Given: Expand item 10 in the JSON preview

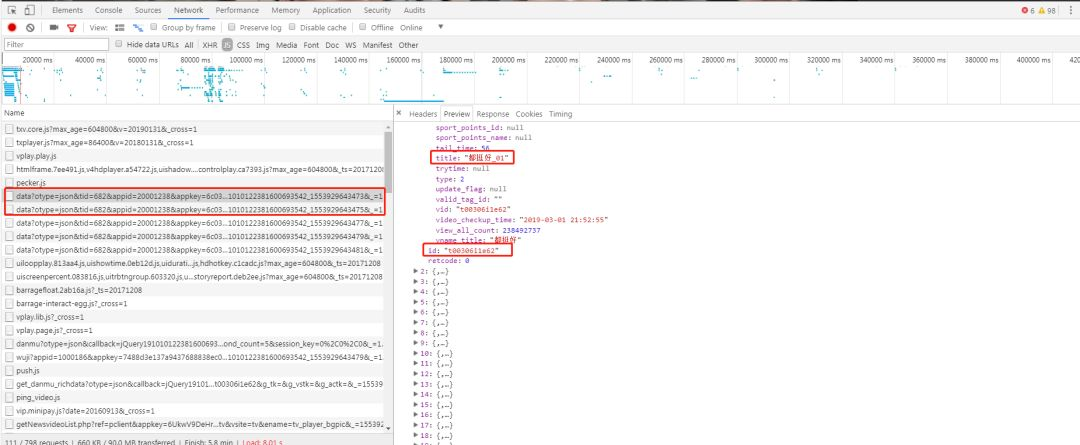Looking at the screenshot, I should click(x=415, y=353).
